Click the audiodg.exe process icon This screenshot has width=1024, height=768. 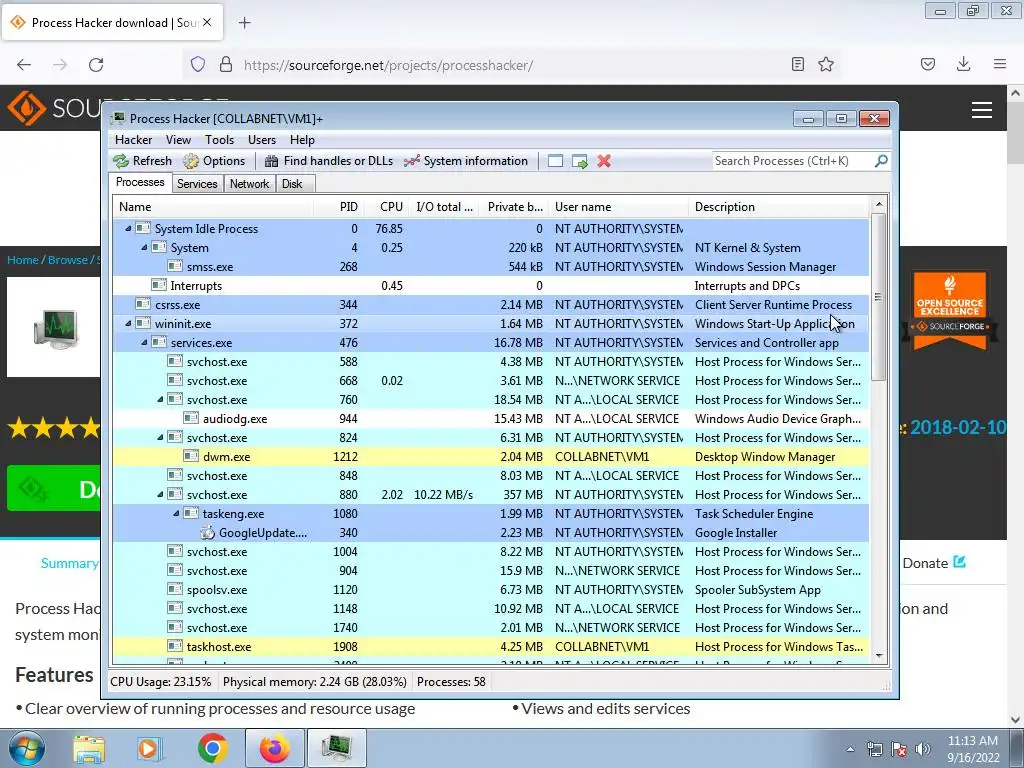pyautogui.click(x=191, y=419)
